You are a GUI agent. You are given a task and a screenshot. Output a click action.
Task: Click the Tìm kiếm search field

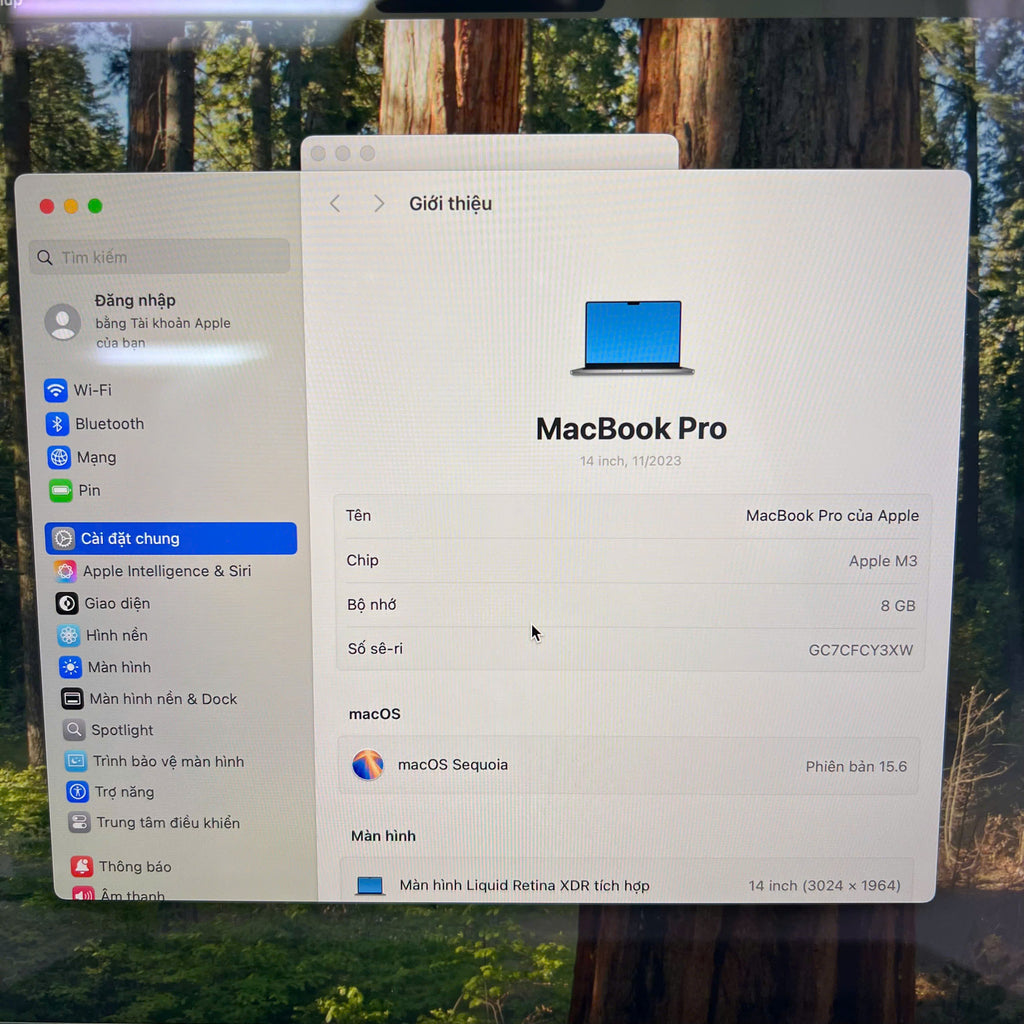point(160,257)
